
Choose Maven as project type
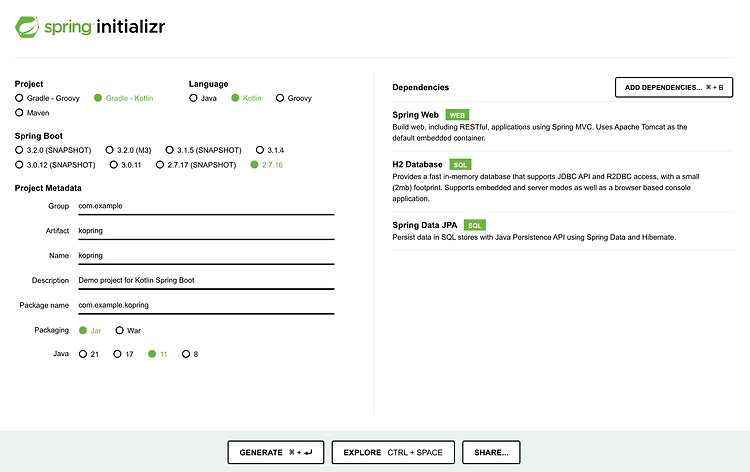point(32,113)
